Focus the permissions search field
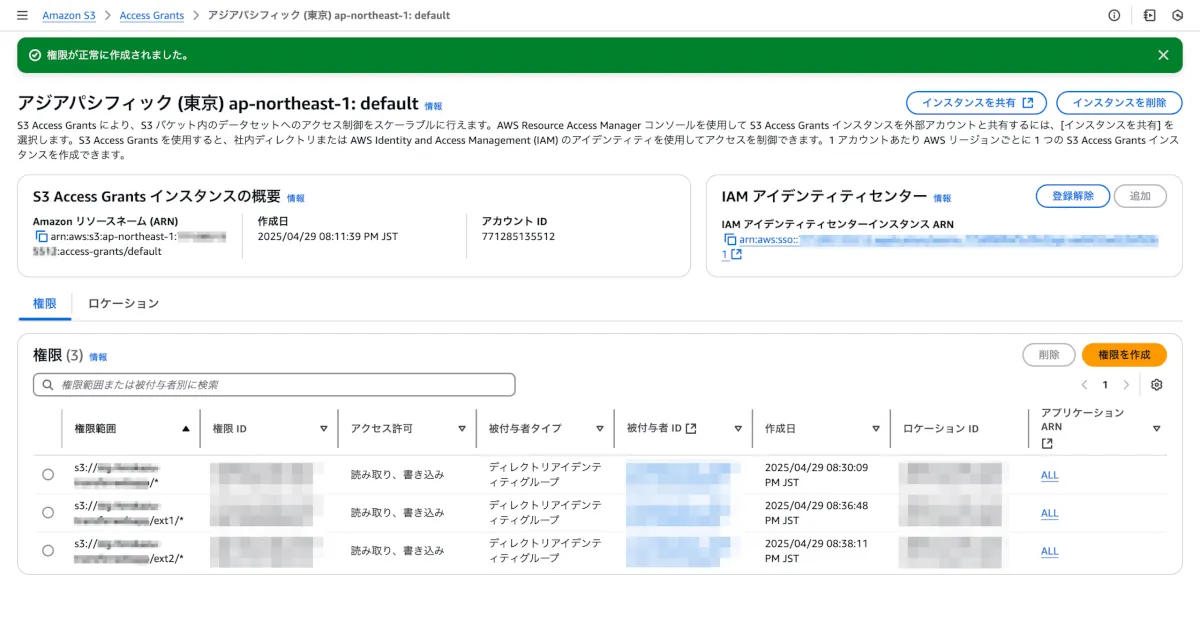The image size is (1200, 621). tap(275, 385)
